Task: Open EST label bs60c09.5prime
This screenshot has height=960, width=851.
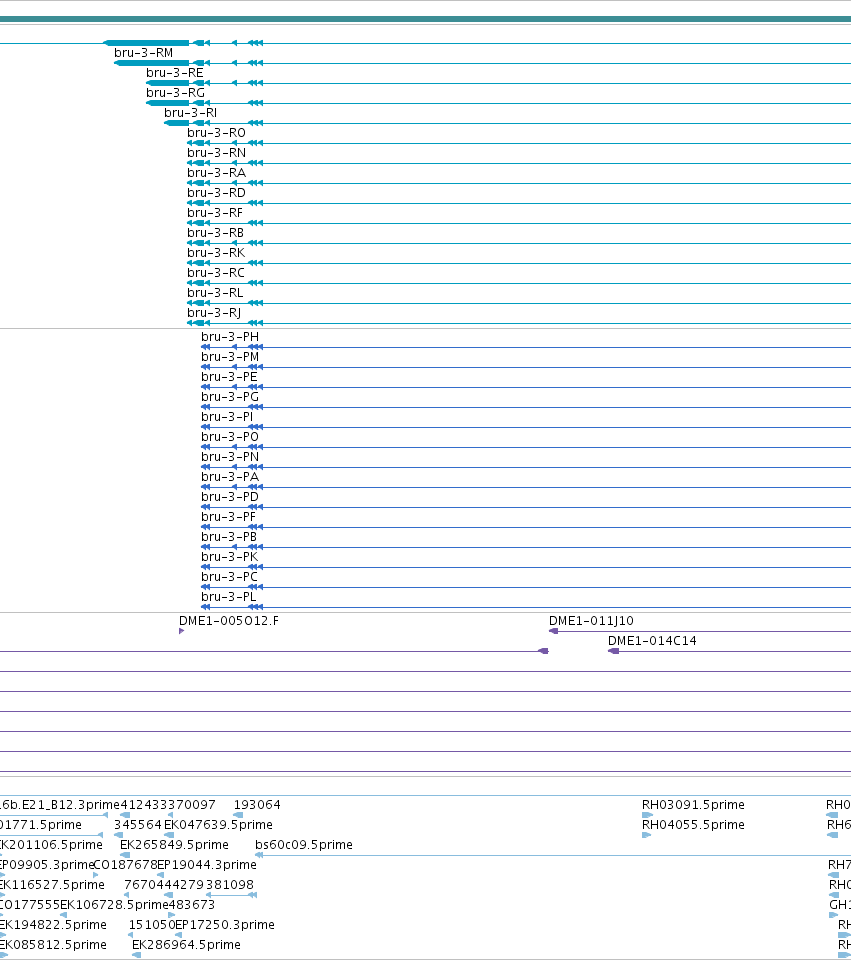Action: pyautogui.click(x=304, y=846)
